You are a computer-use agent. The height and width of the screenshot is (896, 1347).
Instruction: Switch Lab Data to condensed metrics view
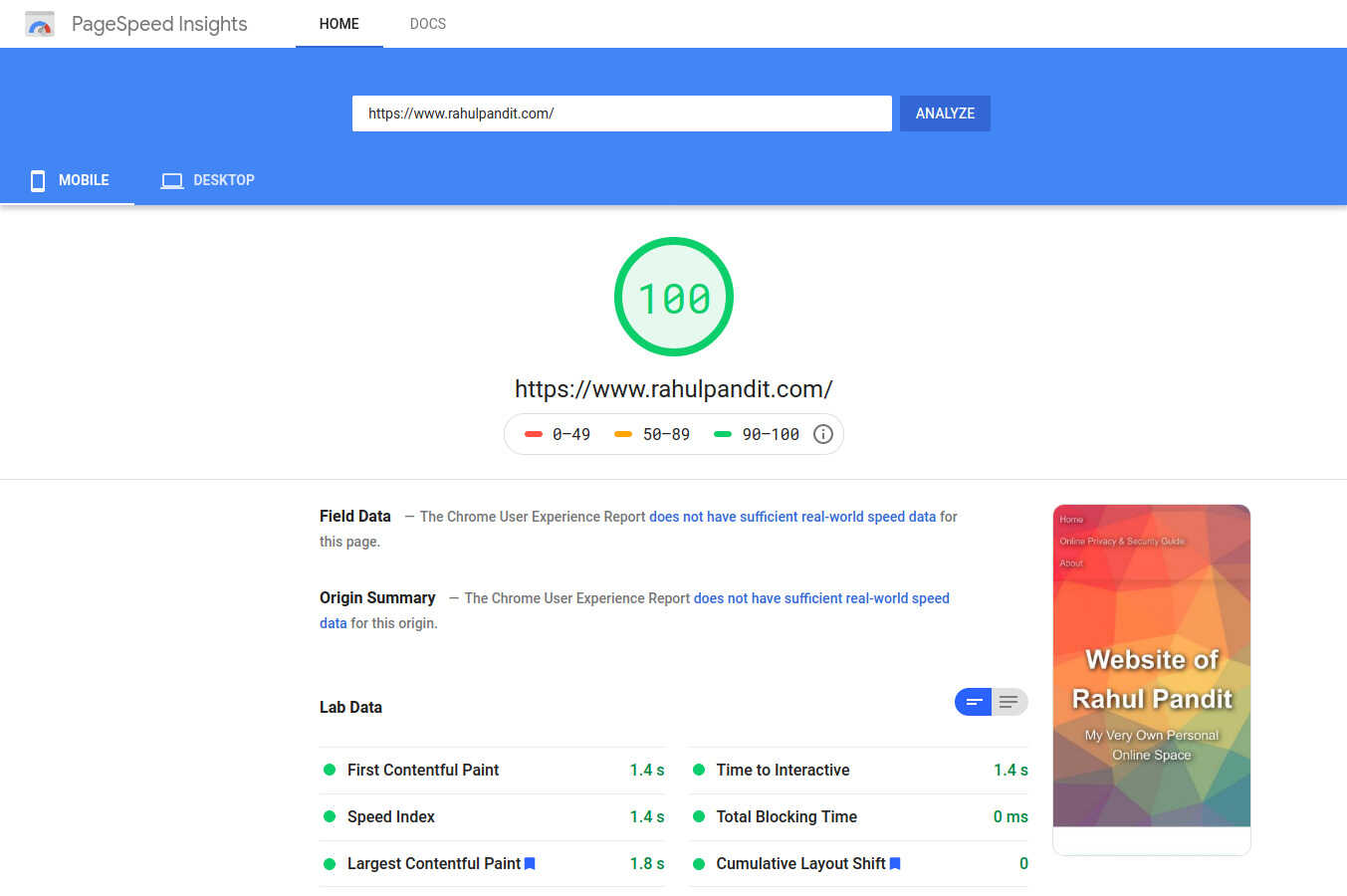973,702
